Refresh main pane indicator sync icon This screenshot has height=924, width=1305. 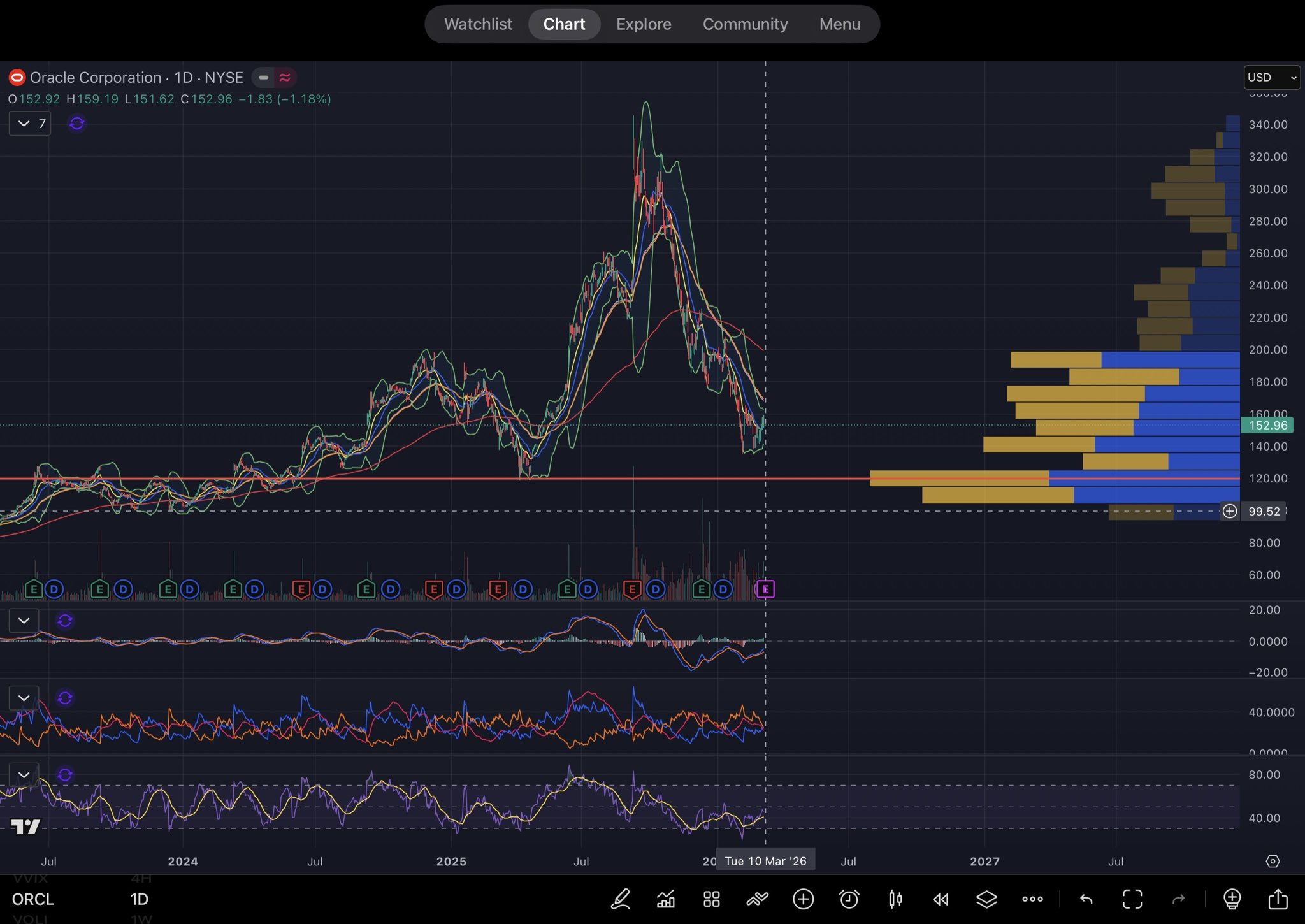point(77,123)
